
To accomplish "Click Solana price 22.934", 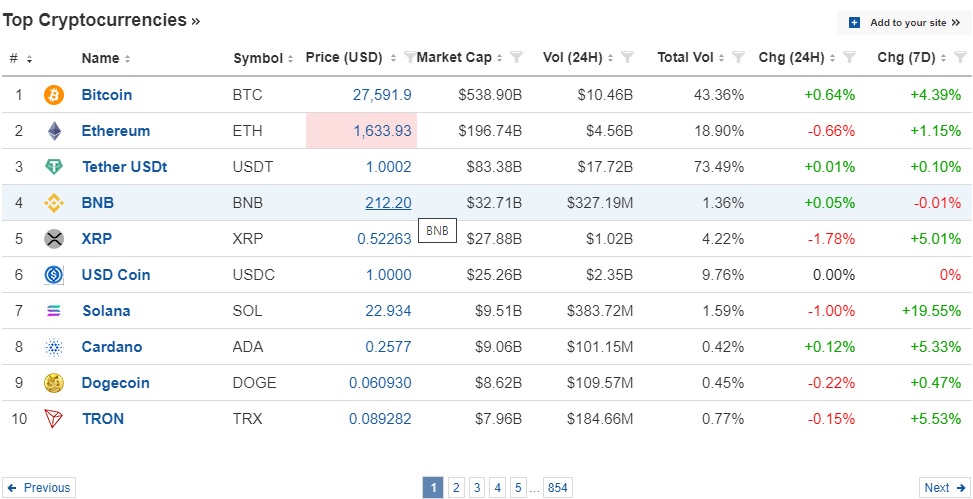I will (388, 311).
